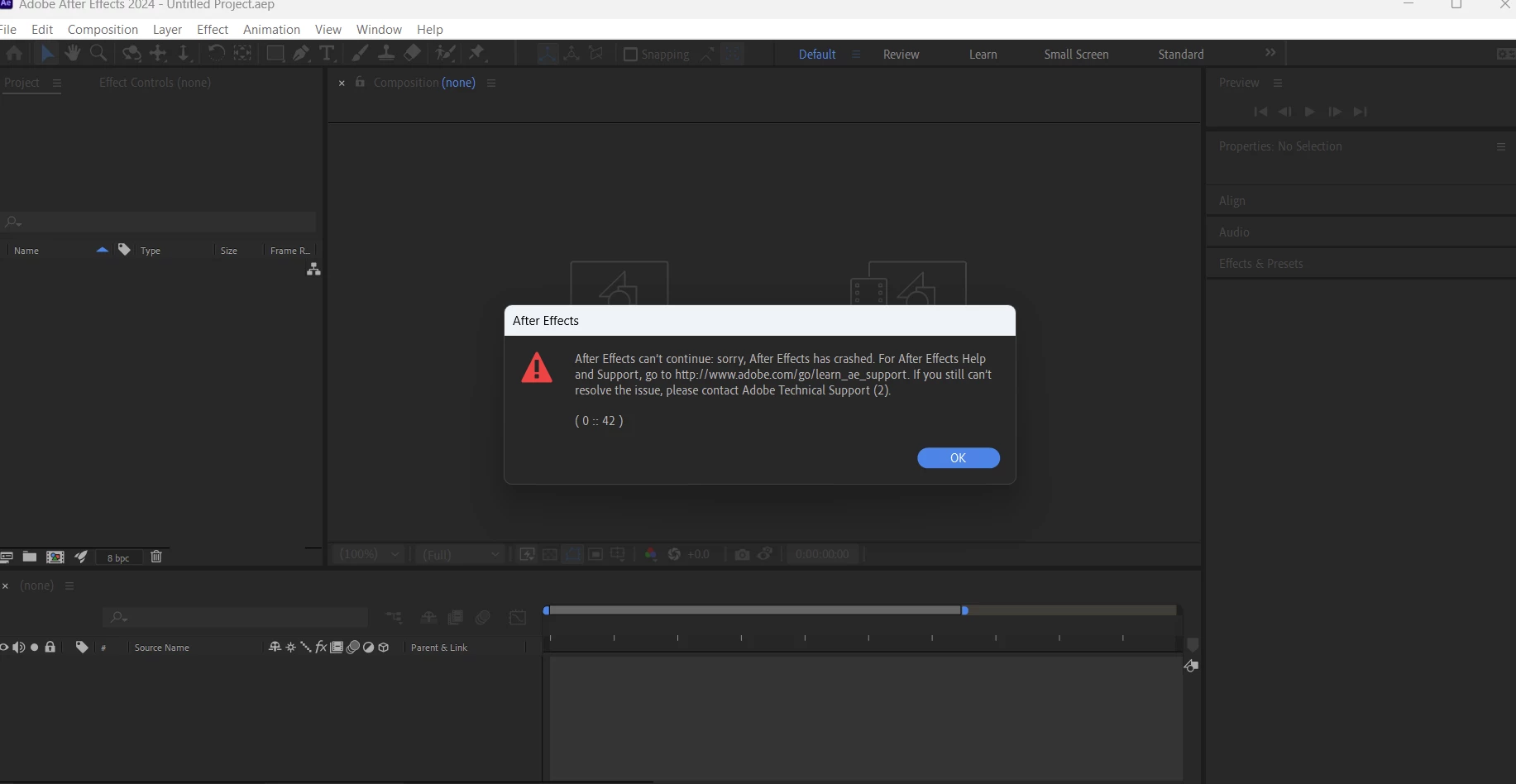
Task: Open the Animation menu
Action: 271,29
